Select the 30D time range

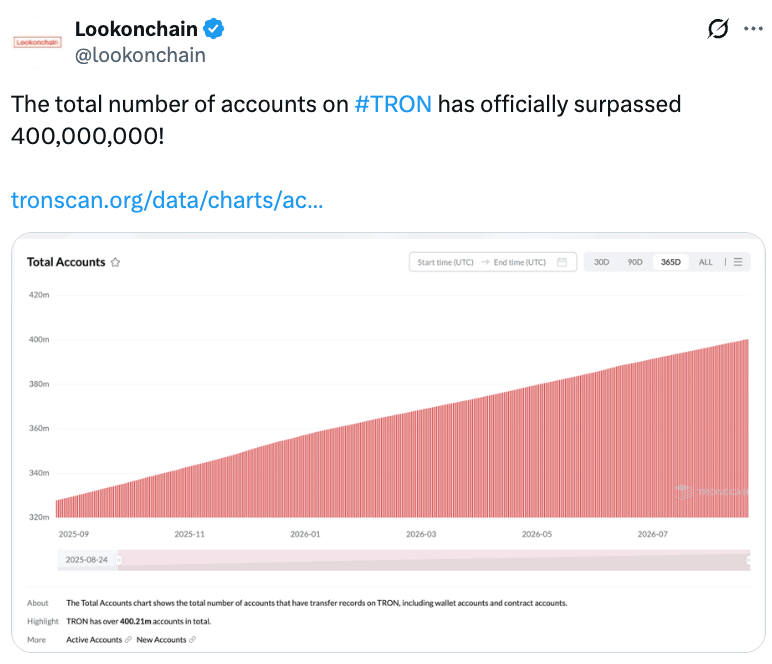point(601,262)
